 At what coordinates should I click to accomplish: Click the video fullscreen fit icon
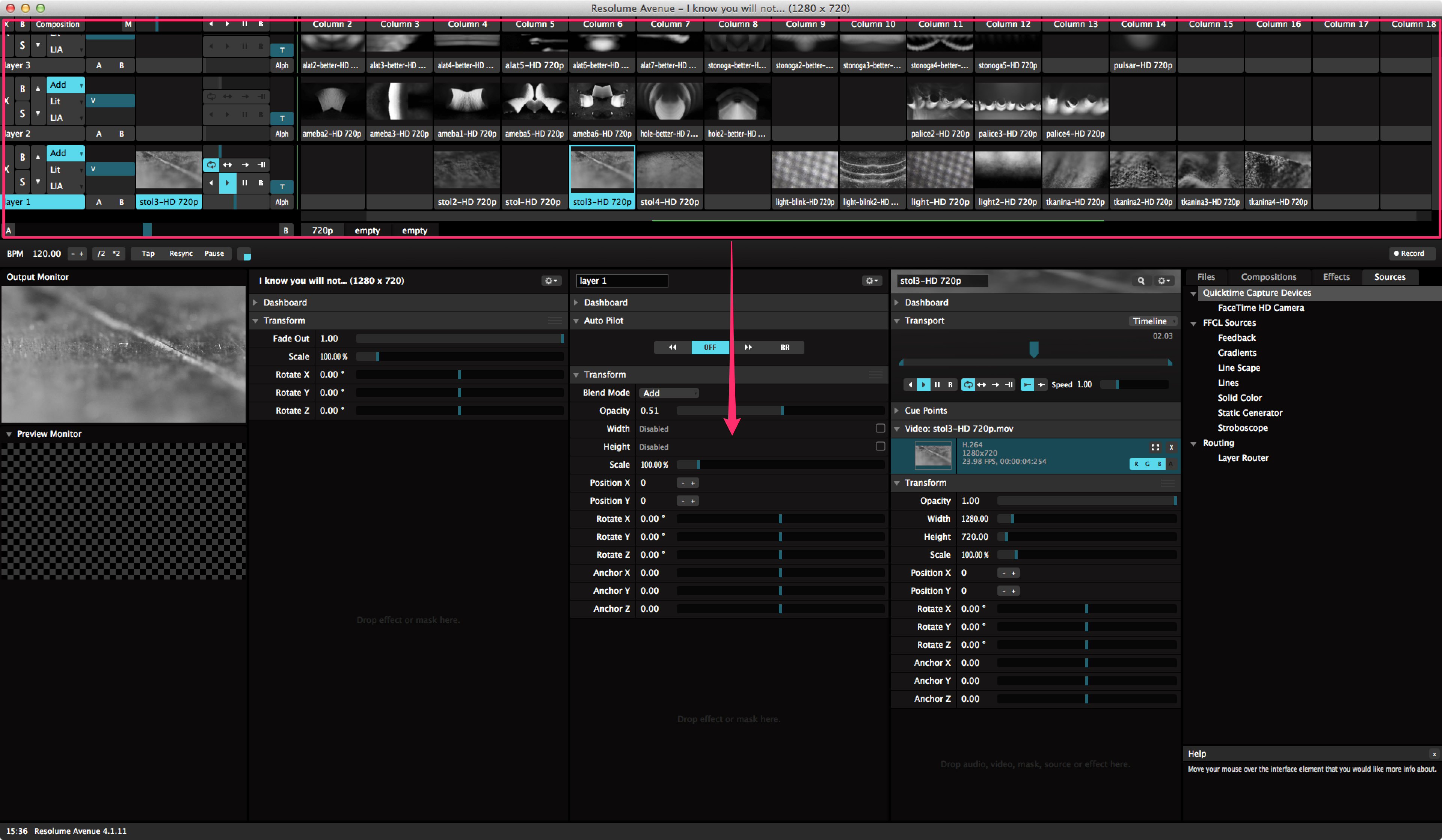1155,447
